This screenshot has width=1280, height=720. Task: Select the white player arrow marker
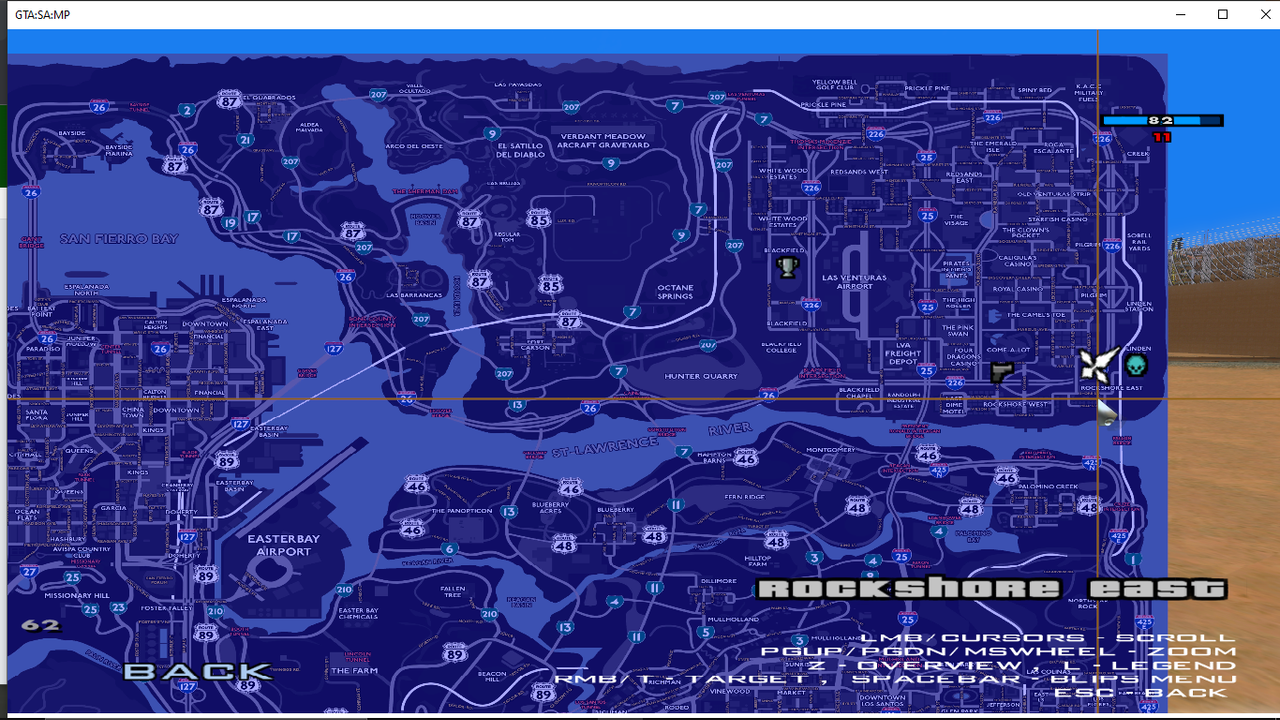click(1099, 363)
